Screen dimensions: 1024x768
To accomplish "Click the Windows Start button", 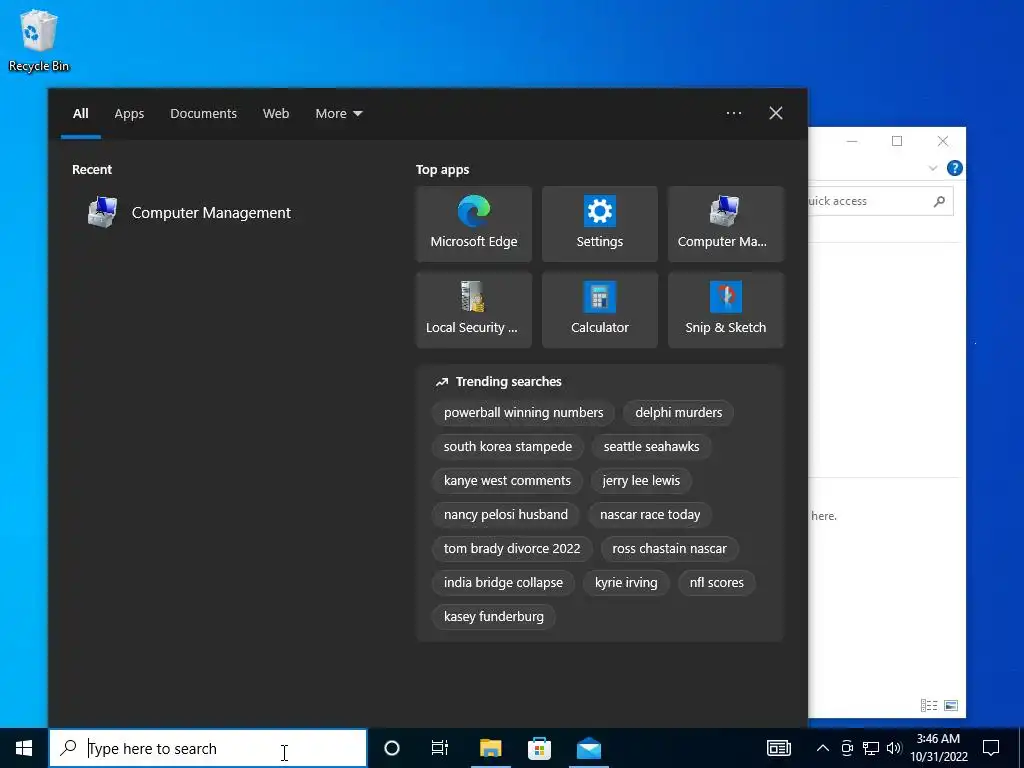I will [x=24, y=748].
